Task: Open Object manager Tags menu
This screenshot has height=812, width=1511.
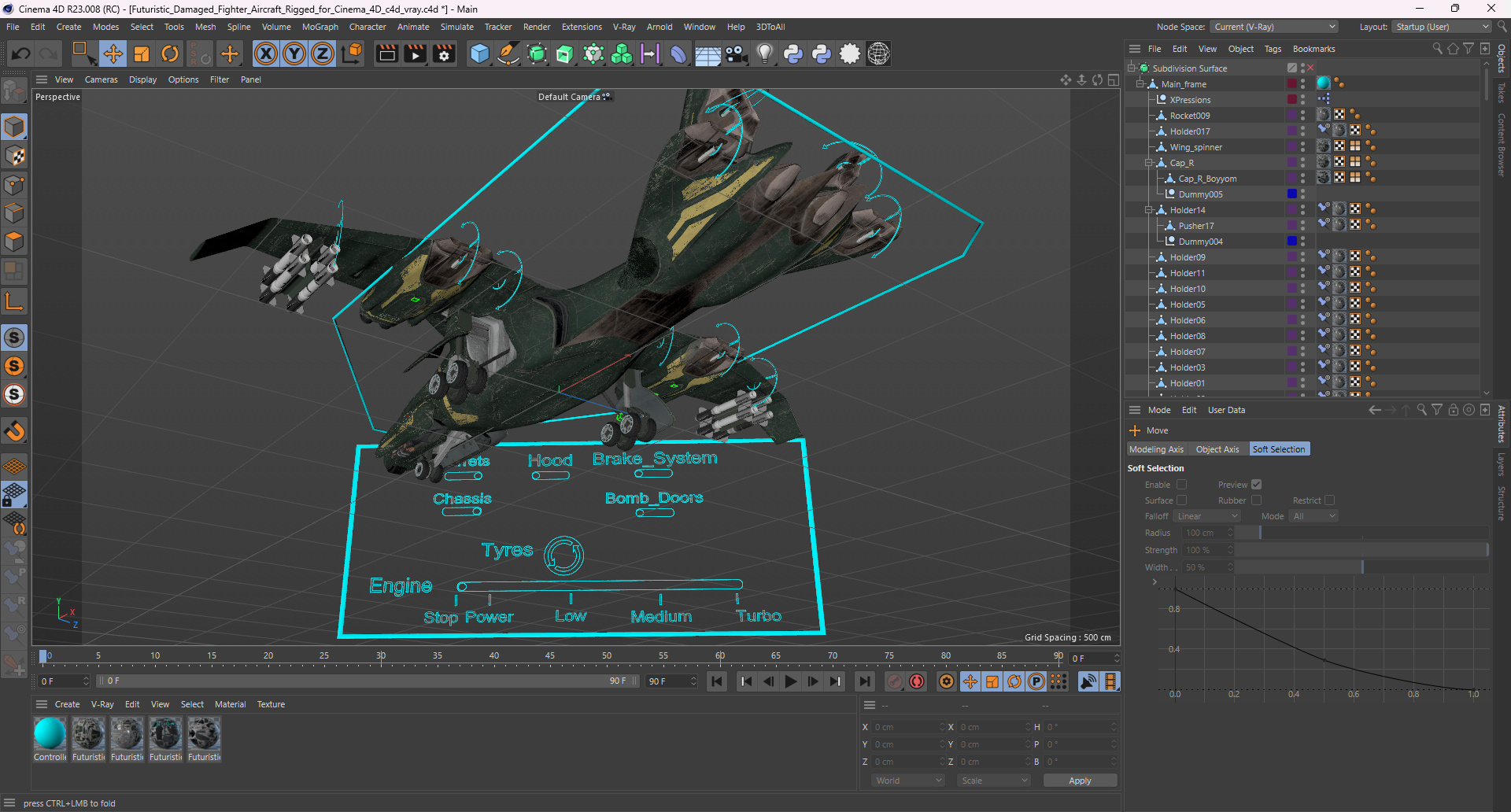Action: 1273,49
